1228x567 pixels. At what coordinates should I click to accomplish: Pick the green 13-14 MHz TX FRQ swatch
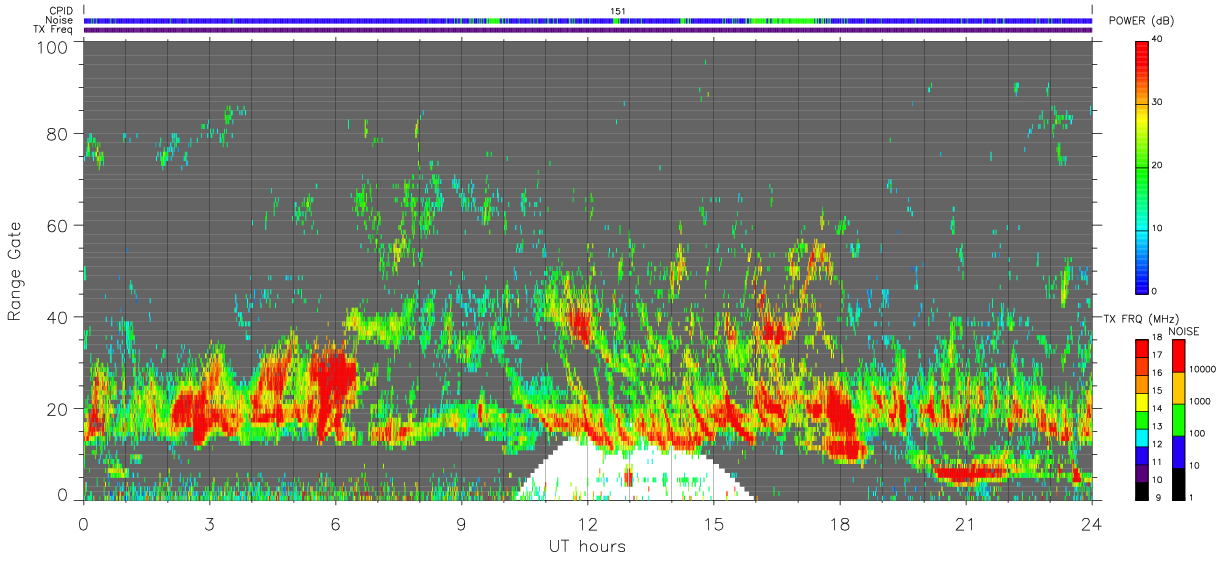tap(1141, 419)
